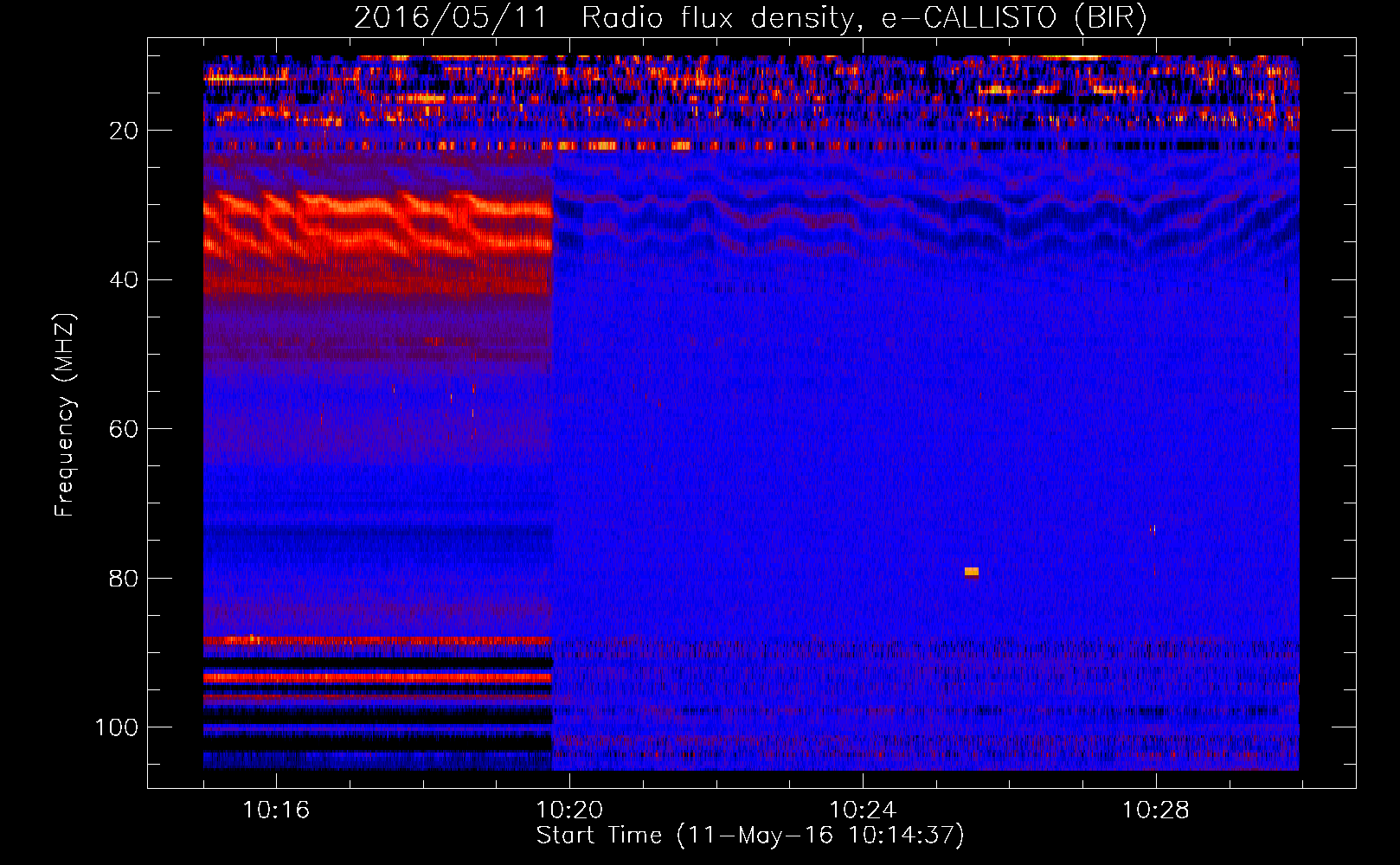Click the frequency tick label '40'
This screenshot has width=1400, height=865.
(124, 280)
